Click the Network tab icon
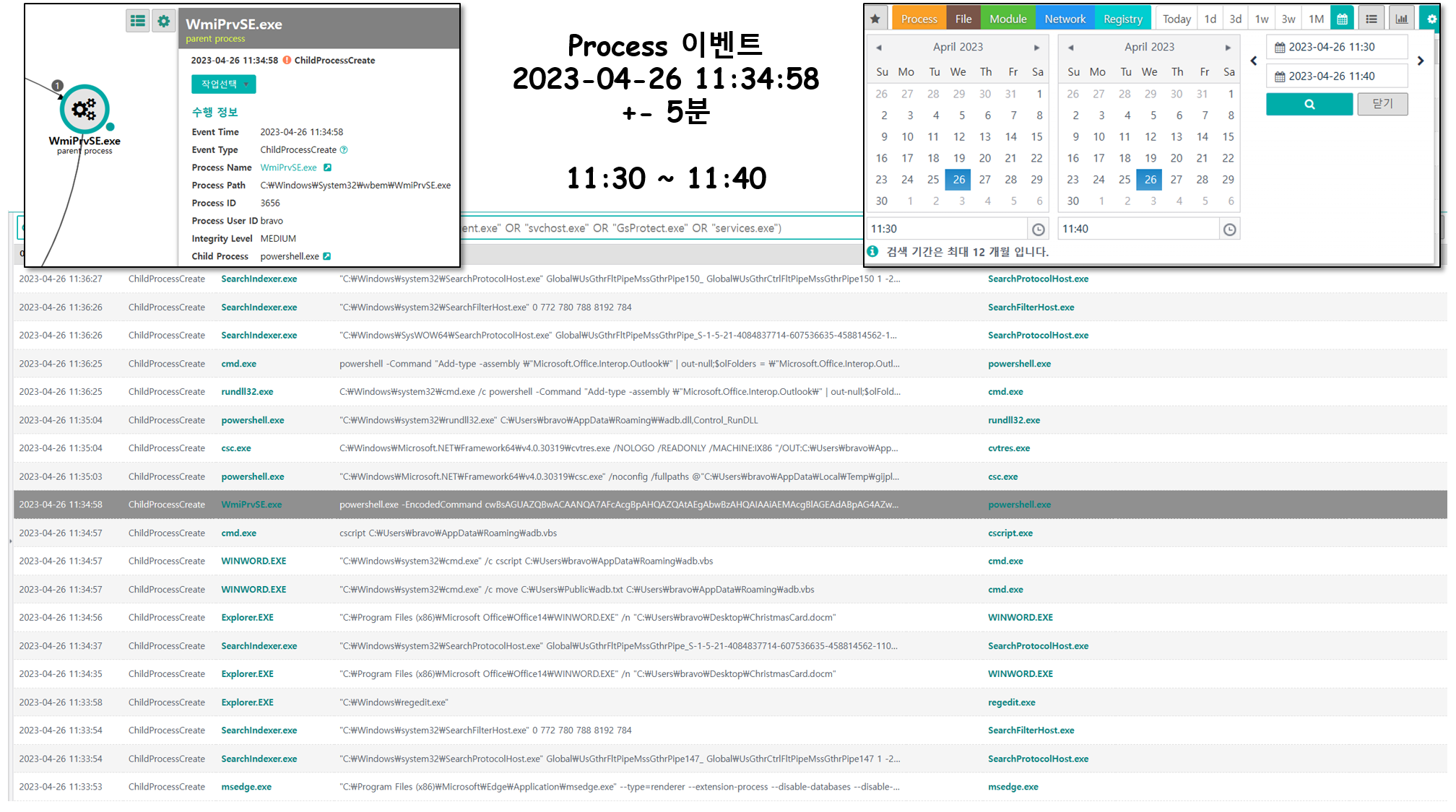The image size is (1456, 812). (x=1064, y=17)
